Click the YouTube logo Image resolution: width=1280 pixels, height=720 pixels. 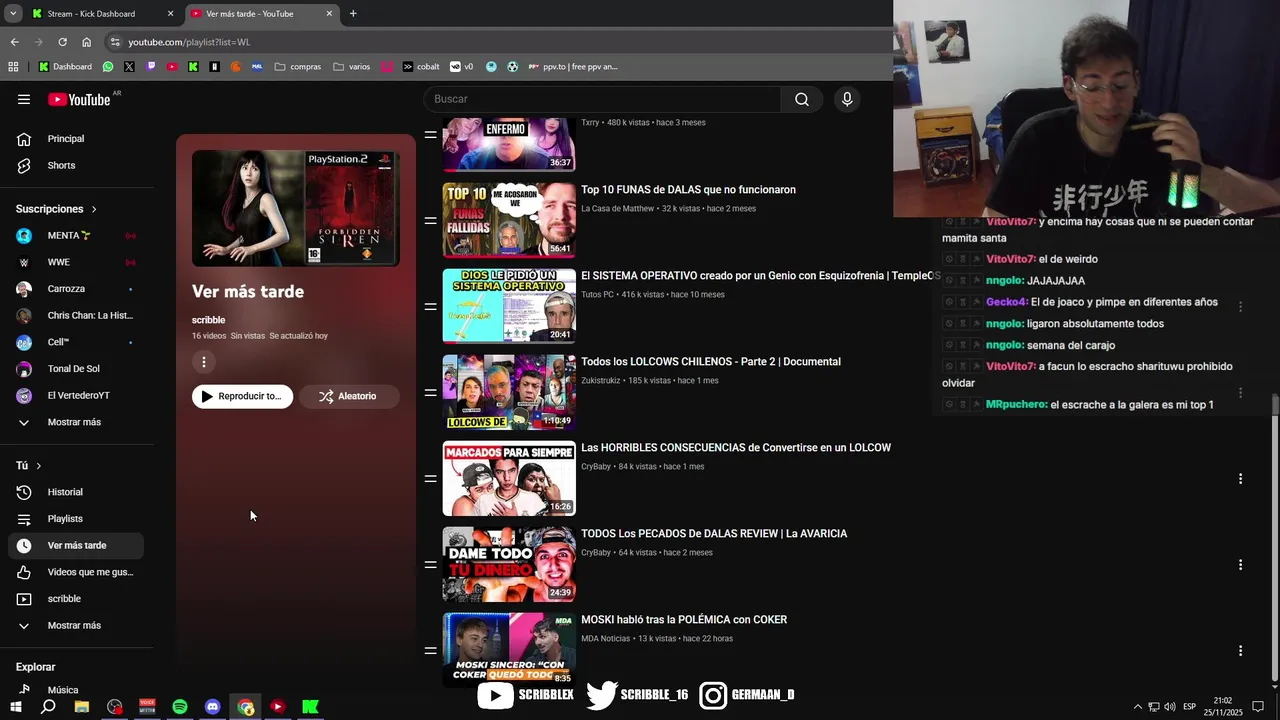[79, 99]
